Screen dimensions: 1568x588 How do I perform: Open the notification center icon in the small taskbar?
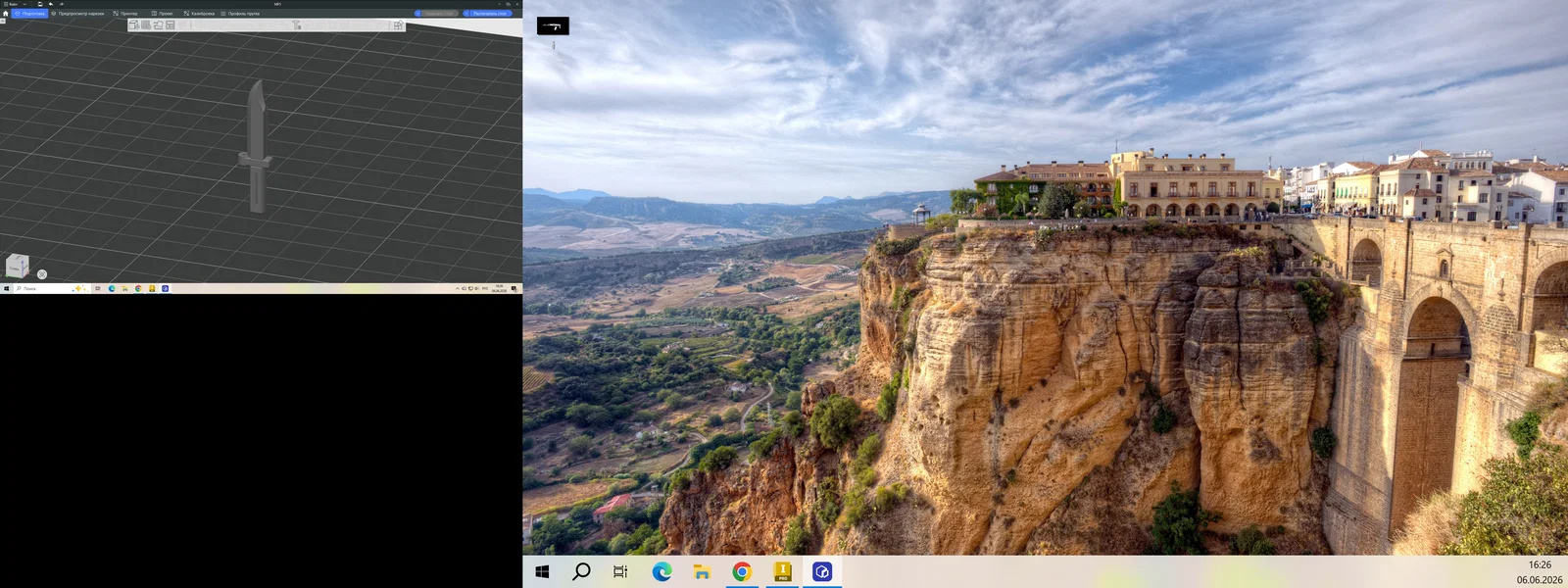pos(514,289)
